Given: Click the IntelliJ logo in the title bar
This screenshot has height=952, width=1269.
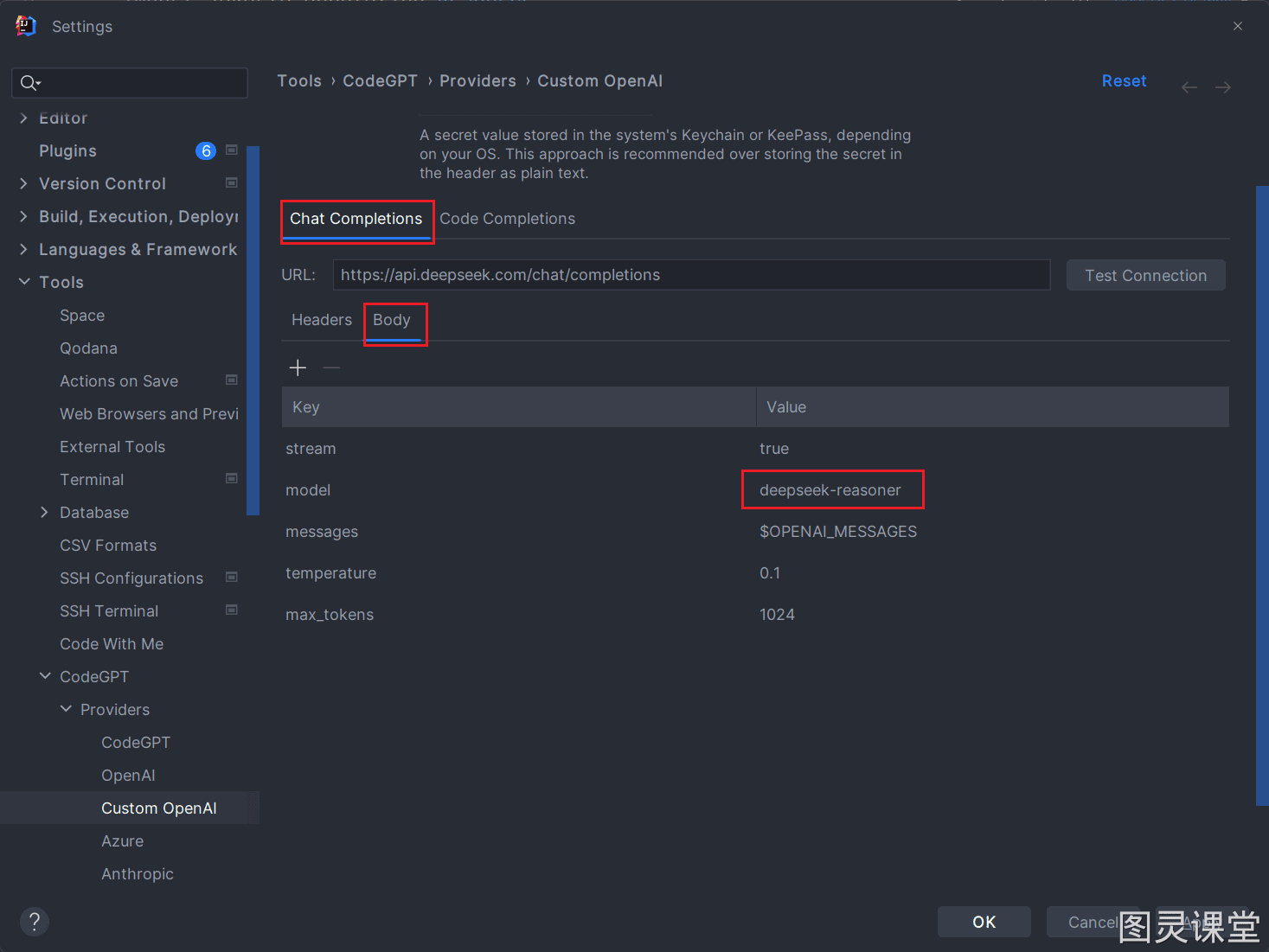Looking at the screenshot, I should [x=26, y=26].
